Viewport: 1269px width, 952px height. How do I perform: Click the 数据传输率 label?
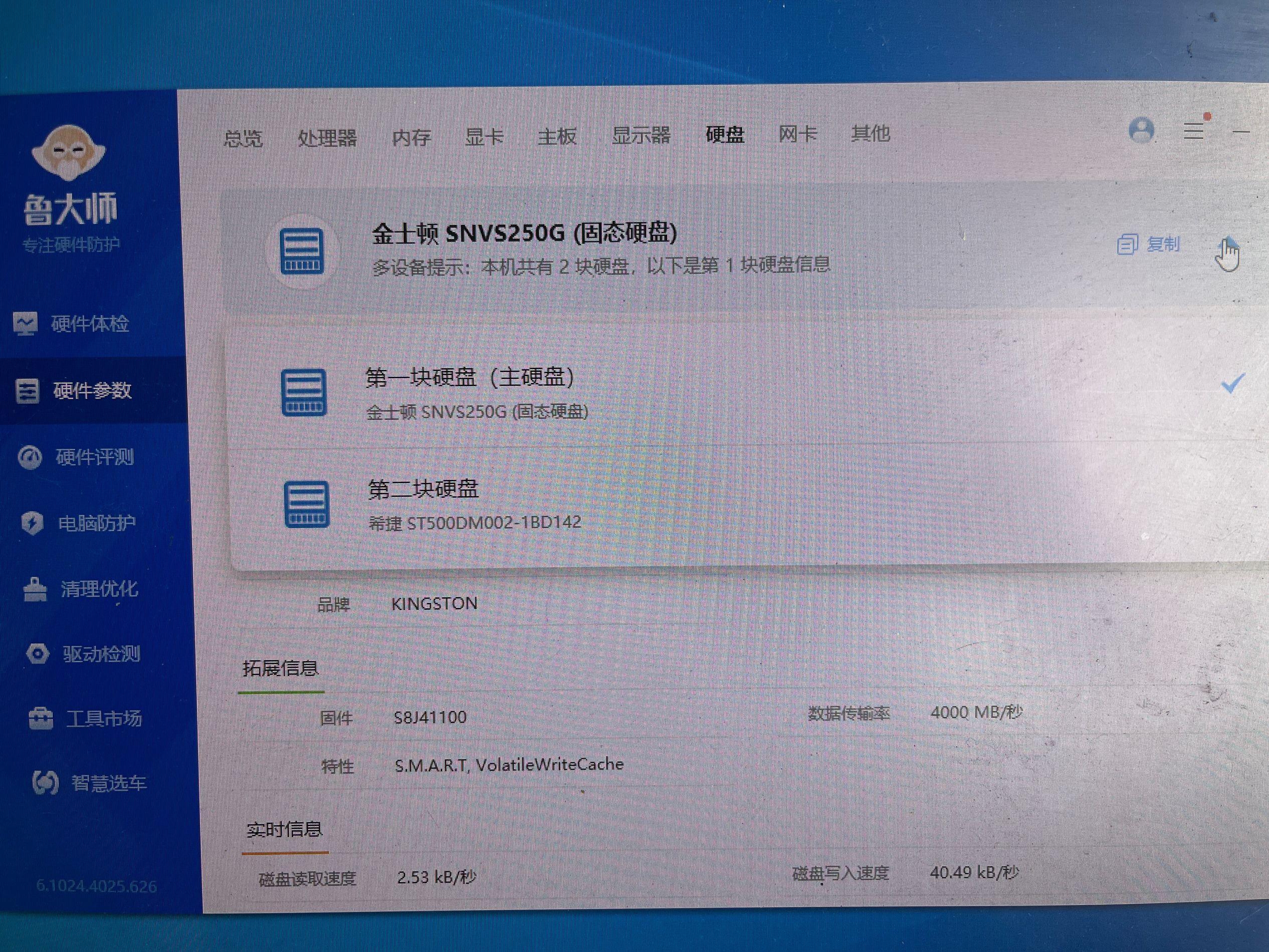pyautogui.click(x=849, y=713)
